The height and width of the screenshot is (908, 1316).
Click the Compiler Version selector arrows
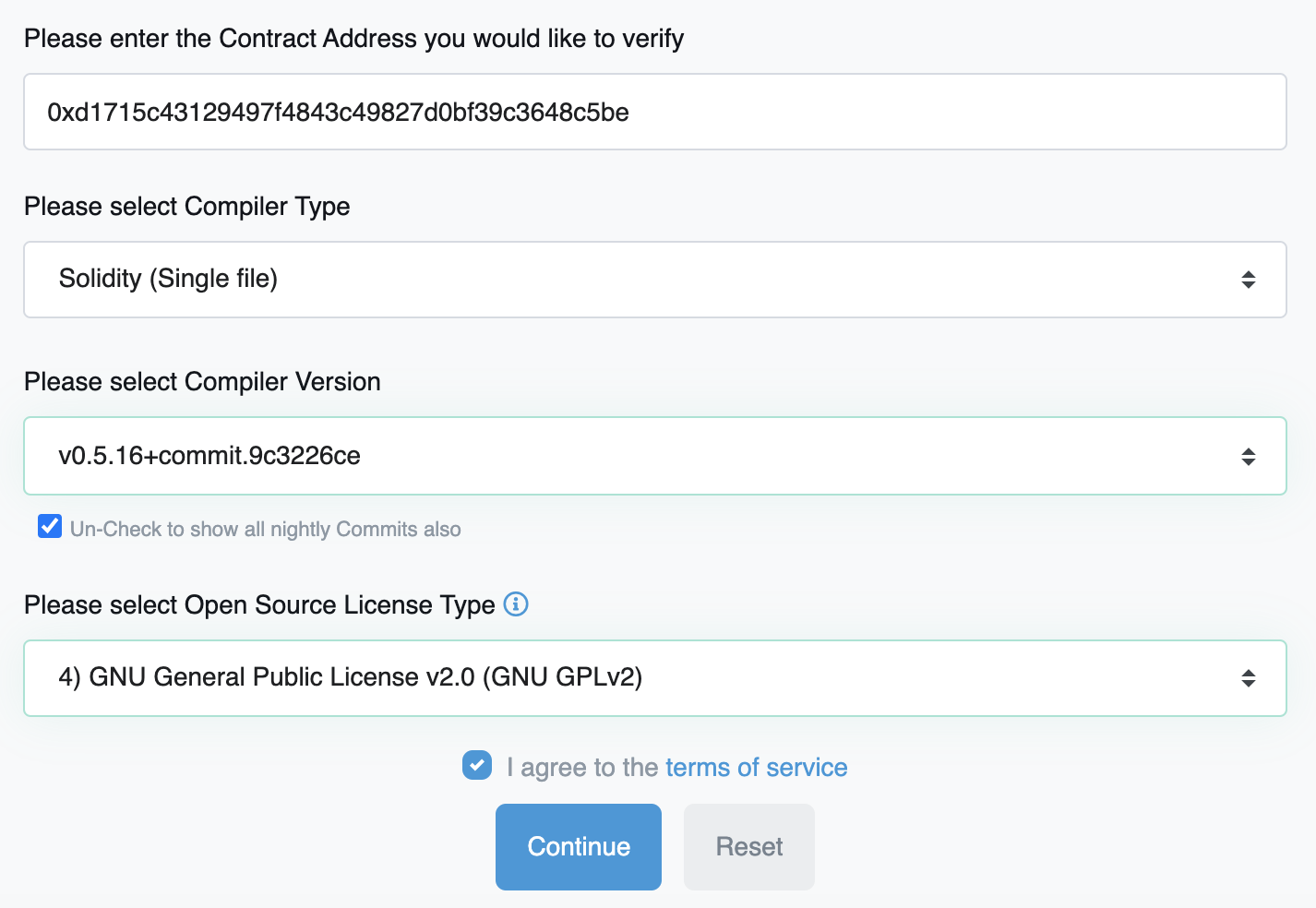point(1248,457)
